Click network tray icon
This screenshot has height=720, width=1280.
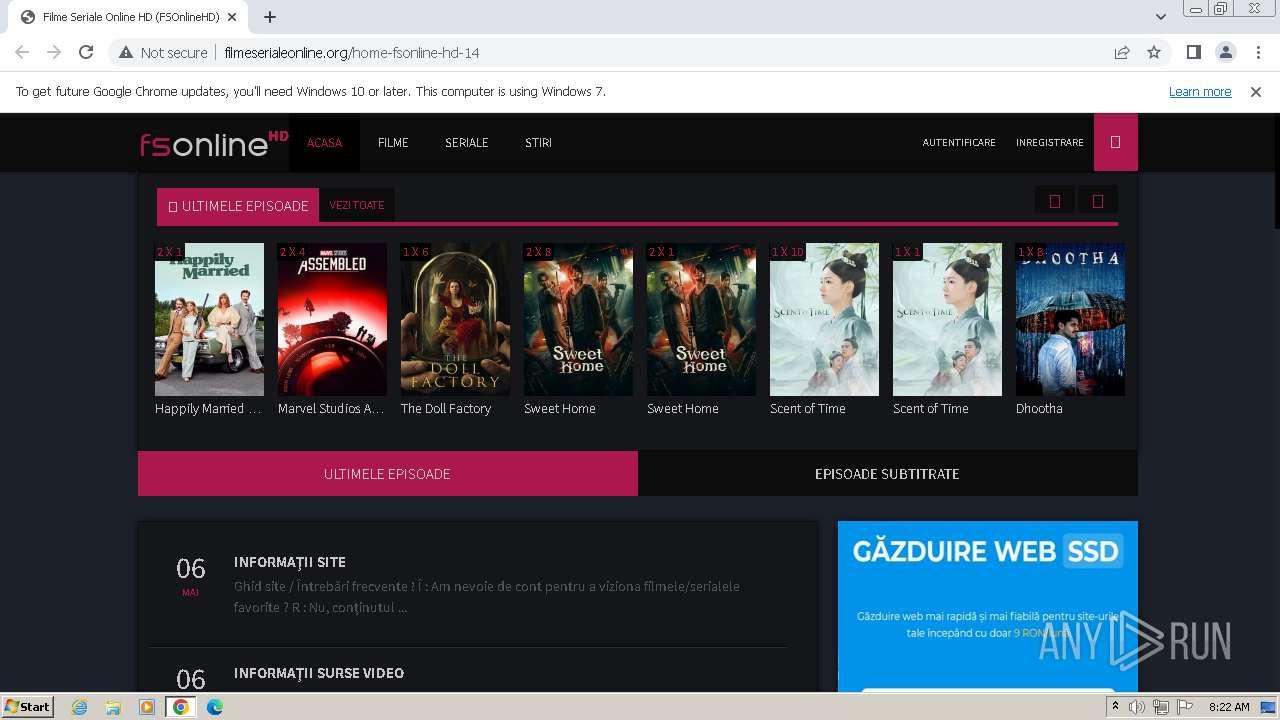pos(1161,707)
